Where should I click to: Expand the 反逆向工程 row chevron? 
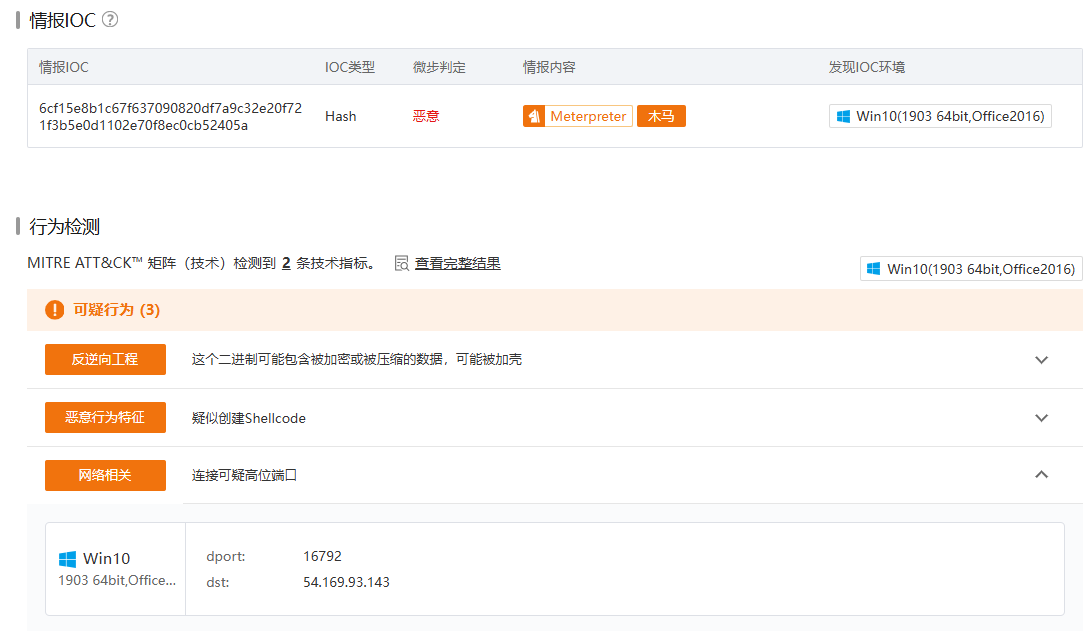[x=1041, y=360]
